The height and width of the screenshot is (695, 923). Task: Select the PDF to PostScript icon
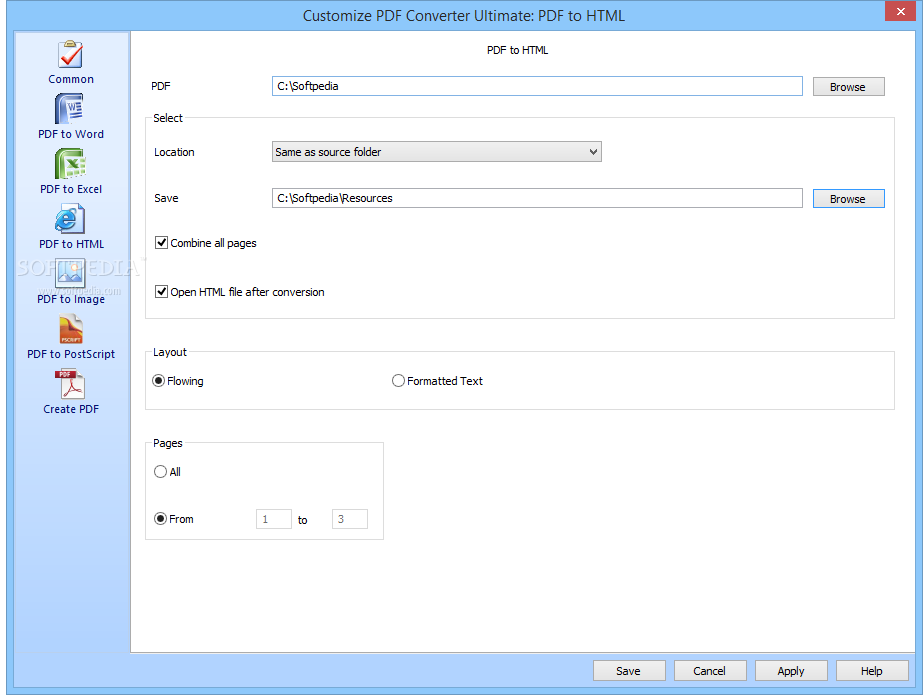71,329
